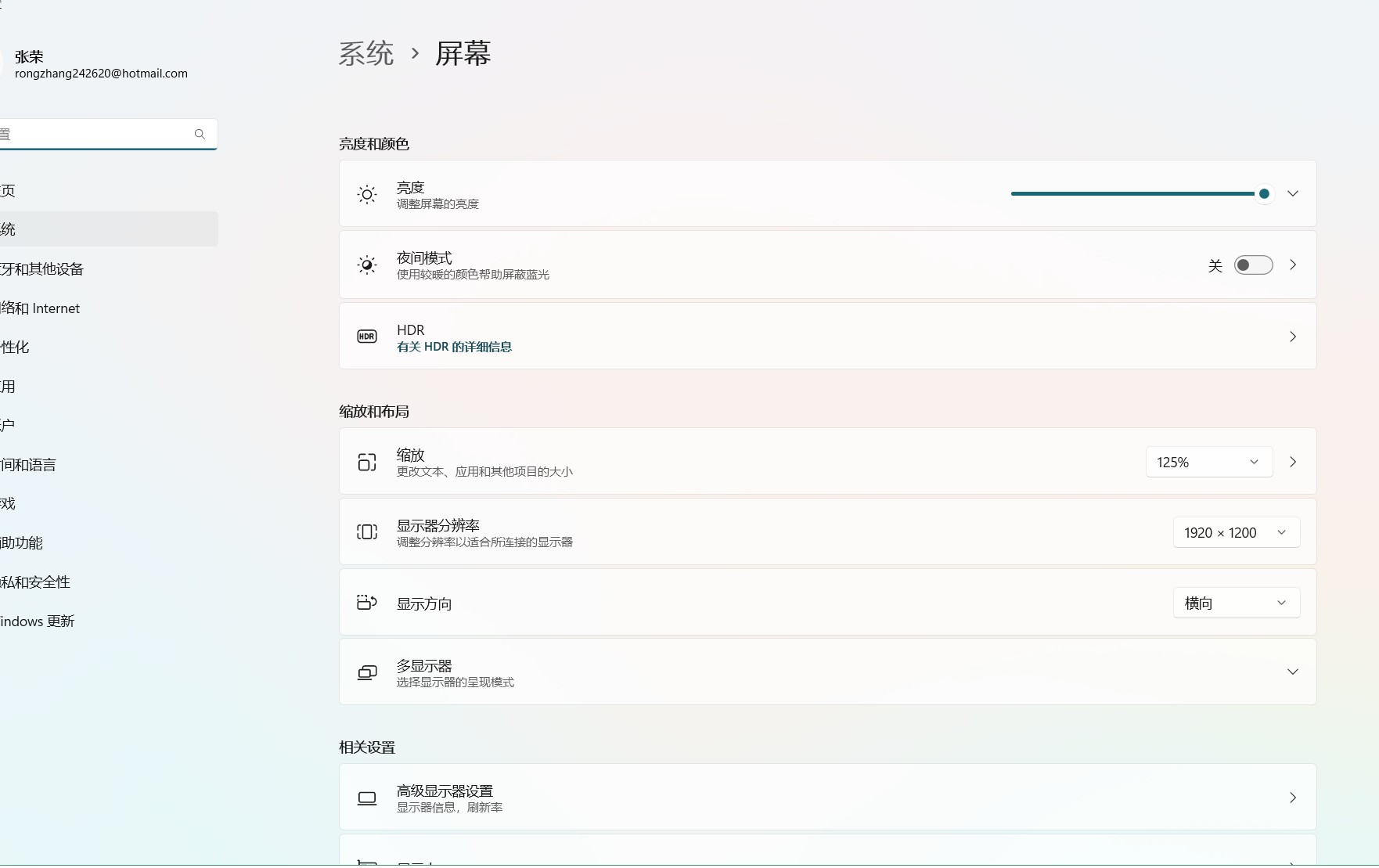This screenshot has width=1379, height=868.
Task: Click the search magnifier icon in sidebar
Action: click(x=200, y=135)
